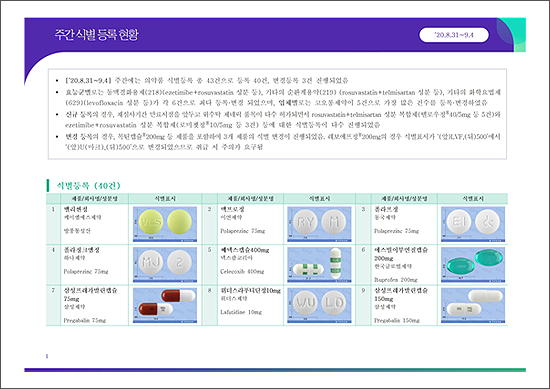Select the white tablet imprinted RY

click(x=305, y=222)
